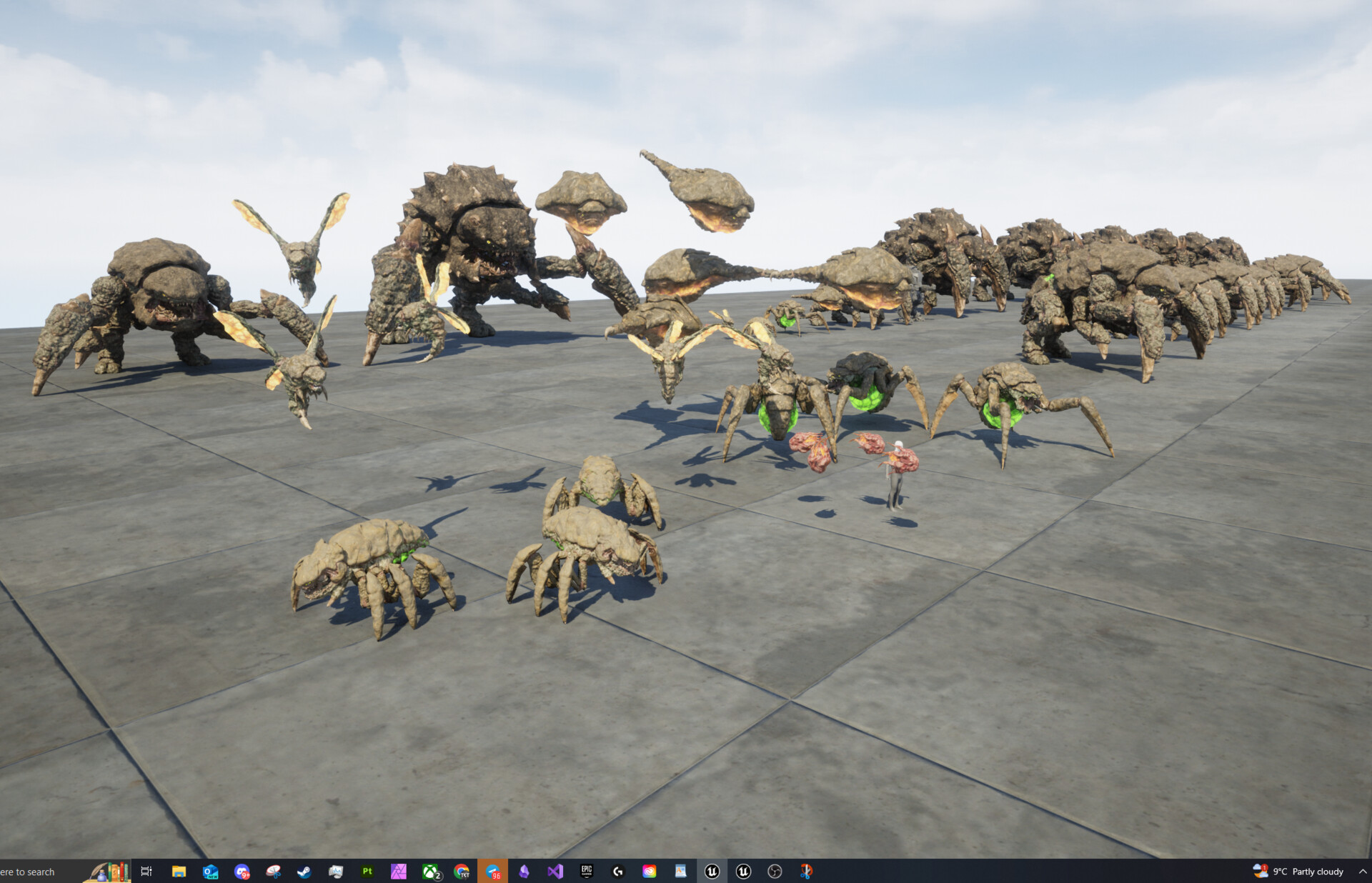Start OBS Studio
This screenshot has height=883, width=1372.
774,871
